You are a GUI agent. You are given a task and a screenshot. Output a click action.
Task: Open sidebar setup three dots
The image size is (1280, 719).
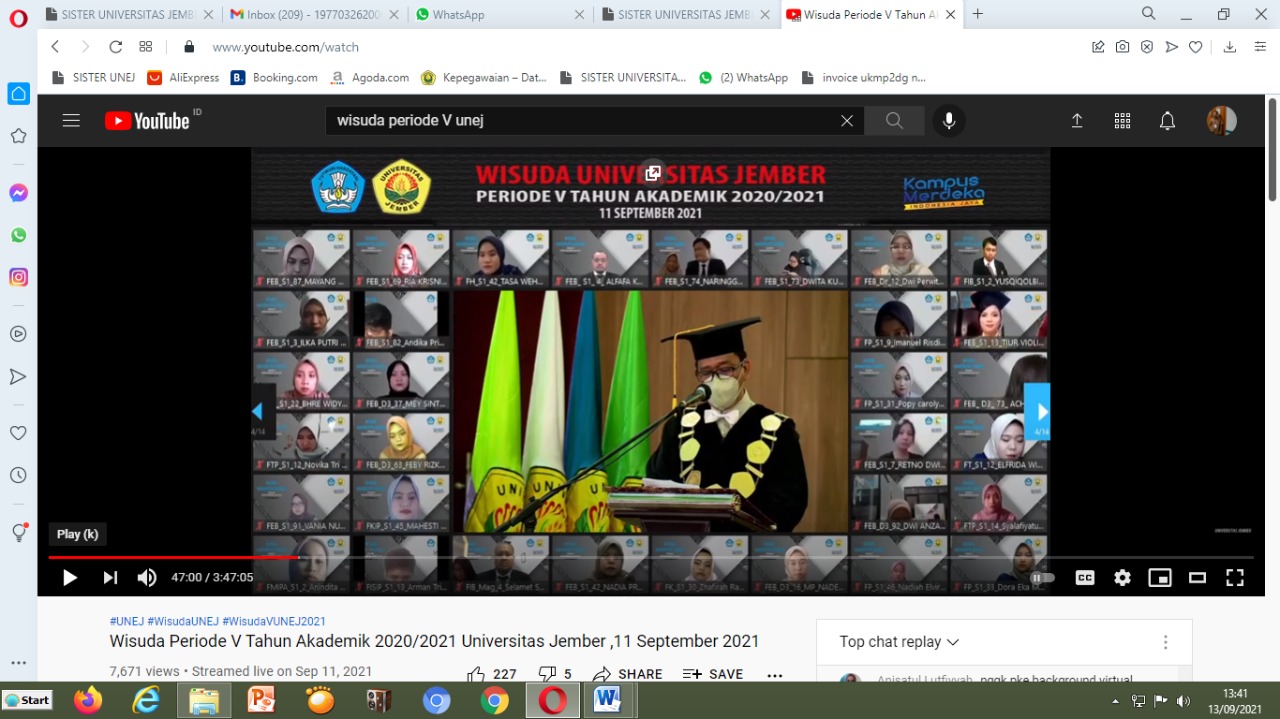18,662
